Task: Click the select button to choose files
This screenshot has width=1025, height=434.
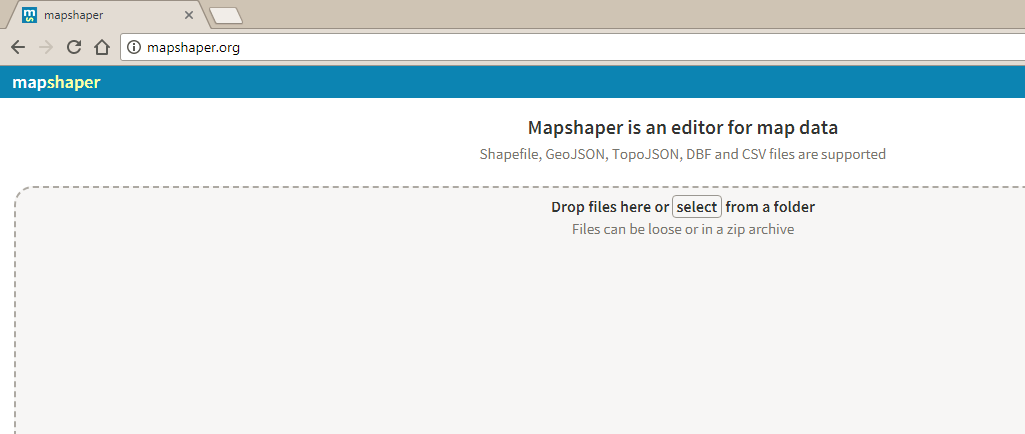Action: (697, 207)
